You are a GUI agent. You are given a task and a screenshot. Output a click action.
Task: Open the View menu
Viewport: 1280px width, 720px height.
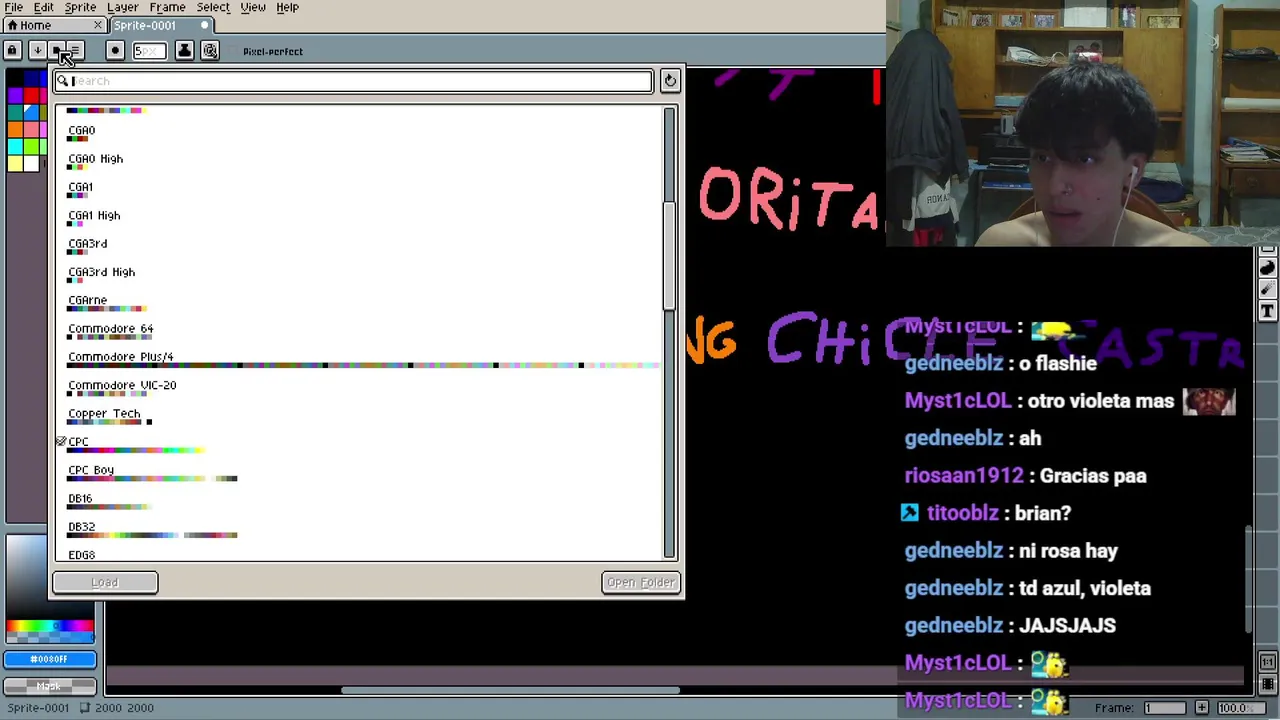pos(253,7)
